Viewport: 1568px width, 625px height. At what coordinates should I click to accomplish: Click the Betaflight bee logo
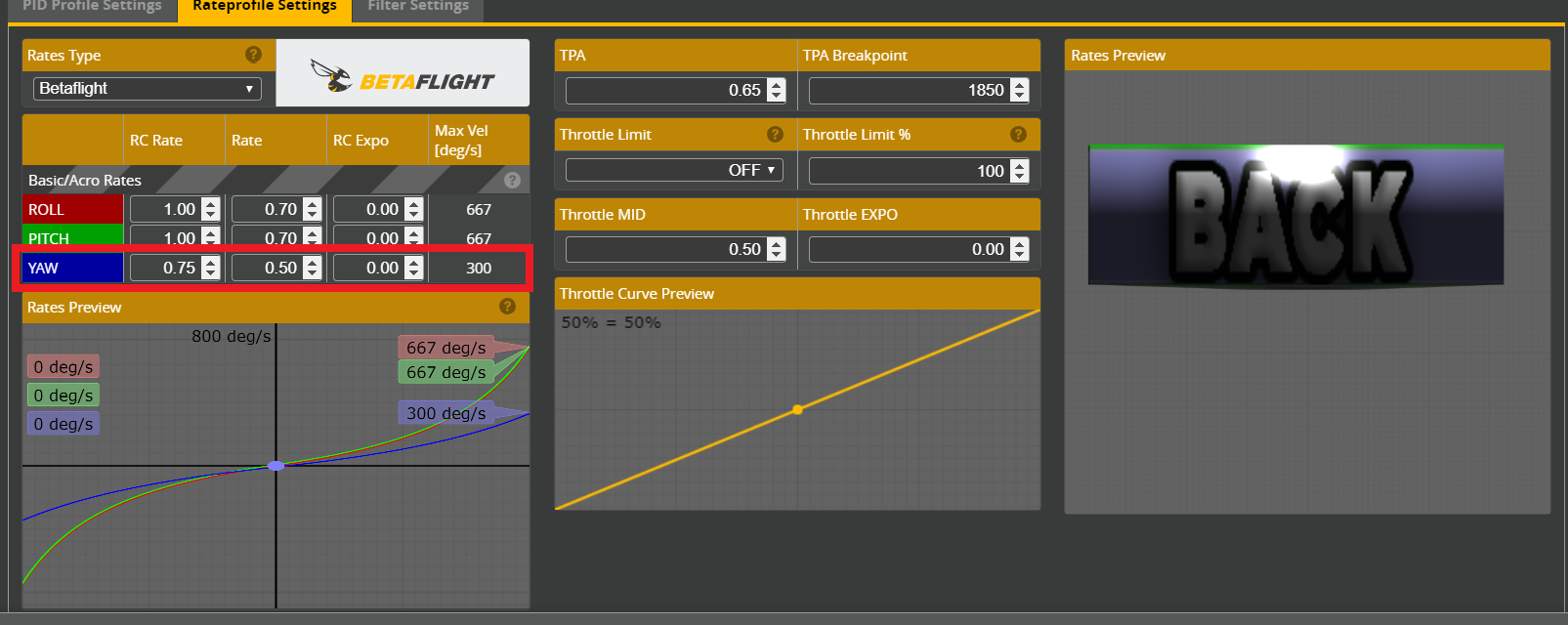click(403, 74)
